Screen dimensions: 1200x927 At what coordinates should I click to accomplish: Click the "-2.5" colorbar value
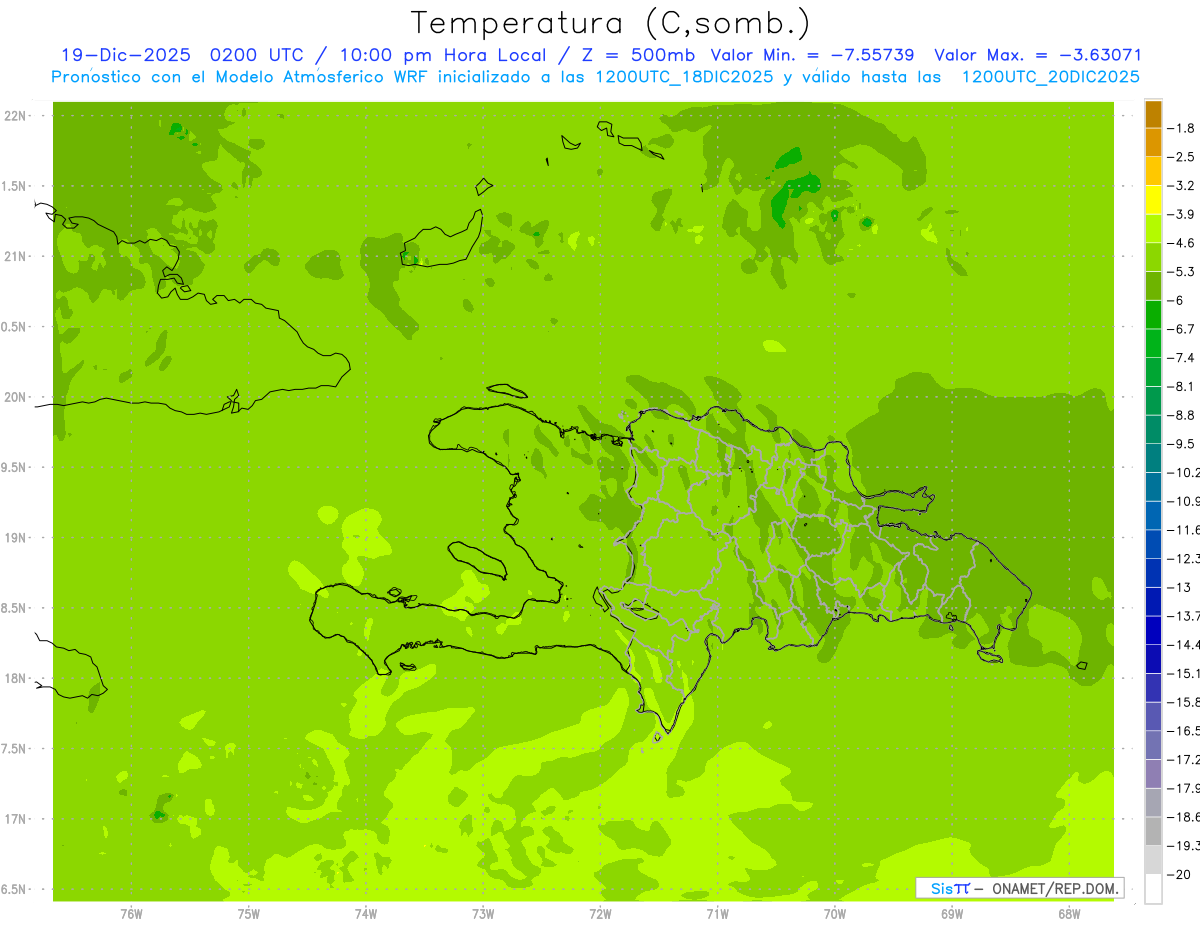click(x=1182, y=157)
